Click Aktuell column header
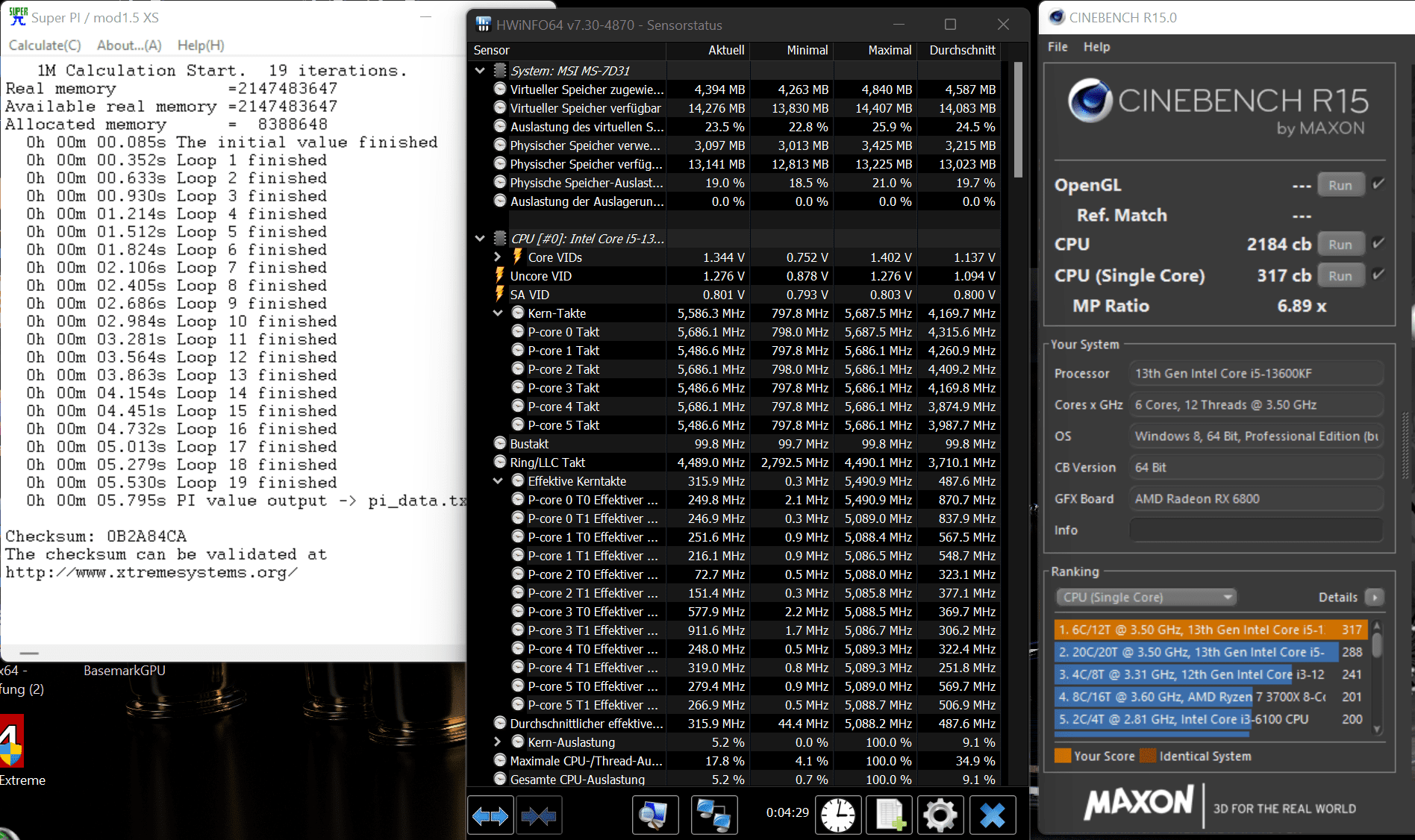 (707, 50)
